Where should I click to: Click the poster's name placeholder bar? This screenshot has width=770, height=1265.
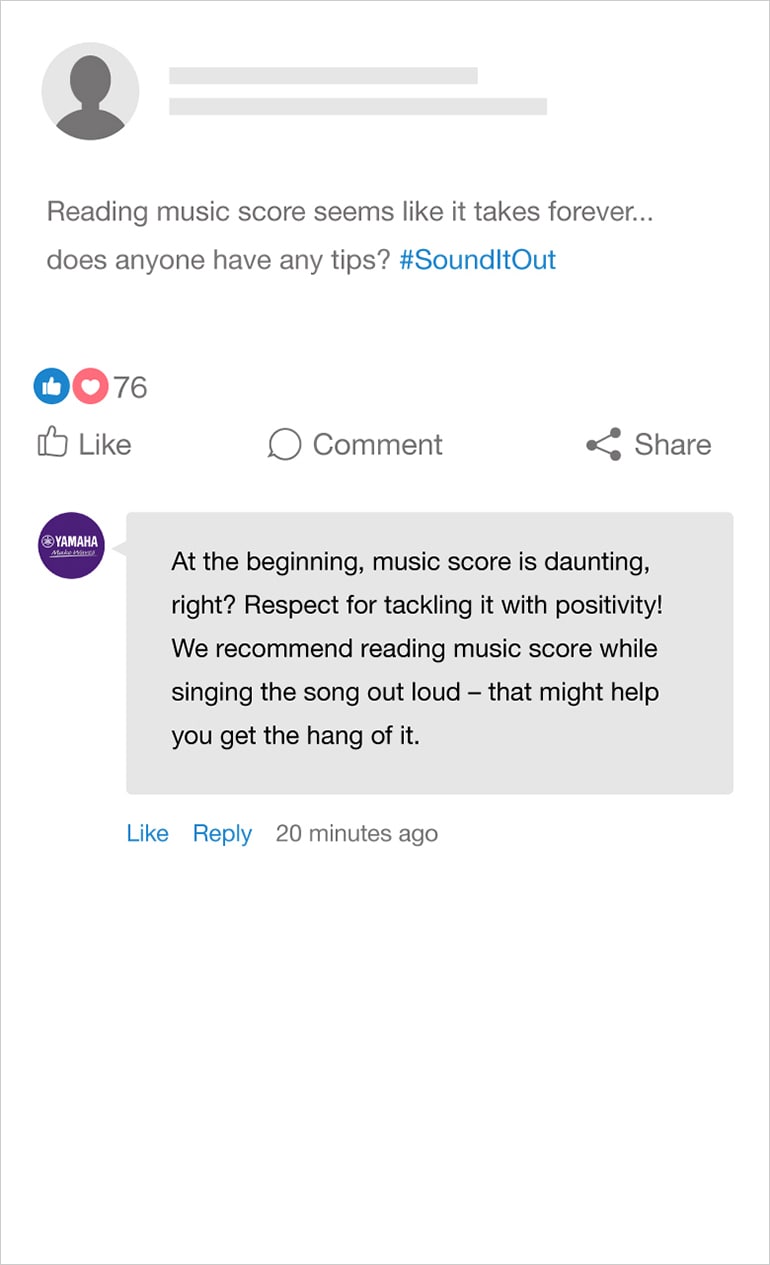pos(323,76)
